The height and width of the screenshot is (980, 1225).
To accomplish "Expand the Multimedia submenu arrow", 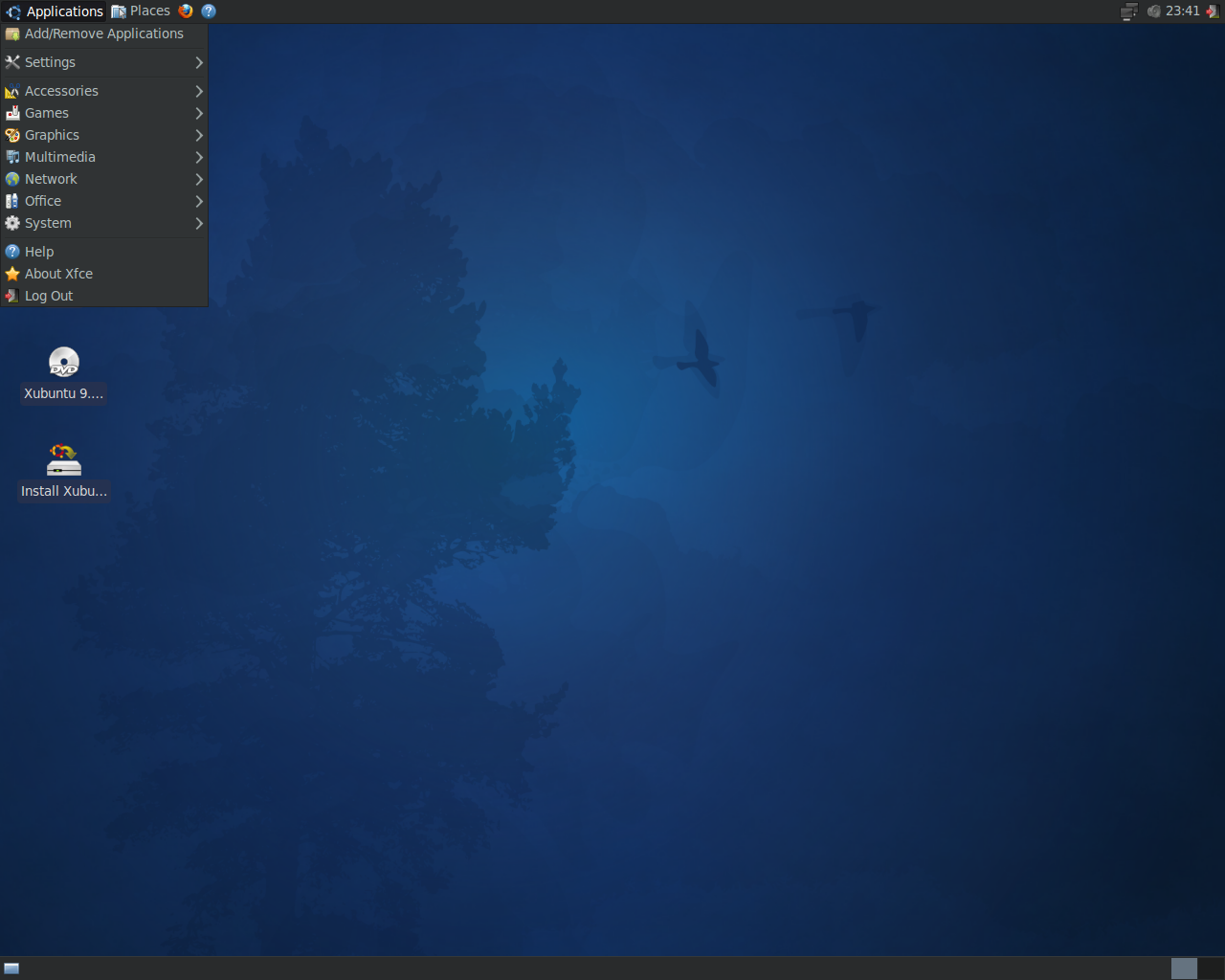I will (199, 157).
